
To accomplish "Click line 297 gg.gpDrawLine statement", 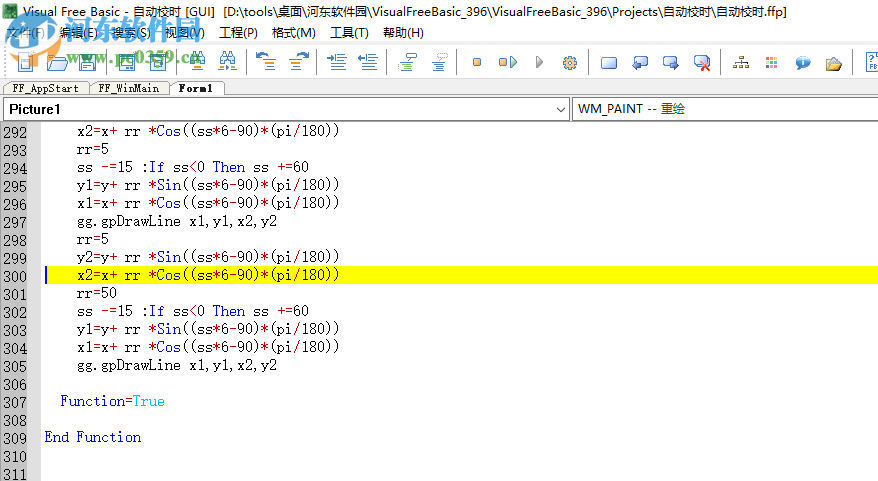I will 177,221.
